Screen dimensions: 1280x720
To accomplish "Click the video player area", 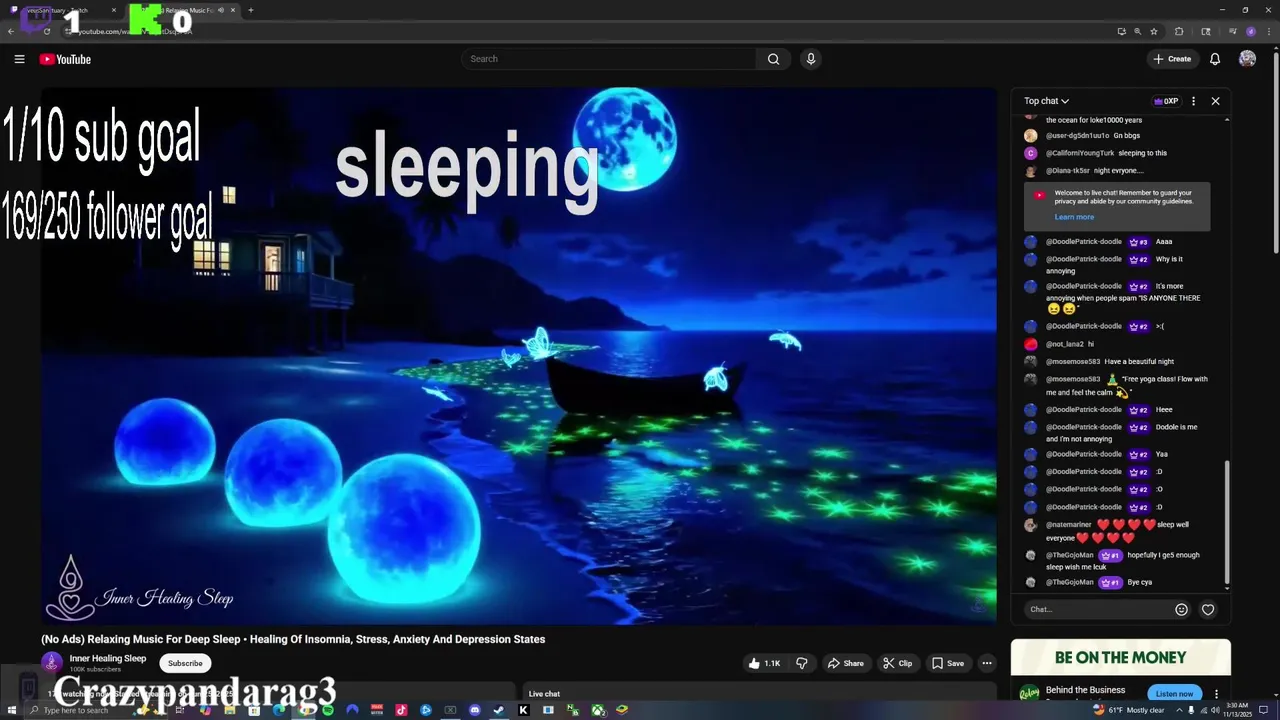I will 519,356.
